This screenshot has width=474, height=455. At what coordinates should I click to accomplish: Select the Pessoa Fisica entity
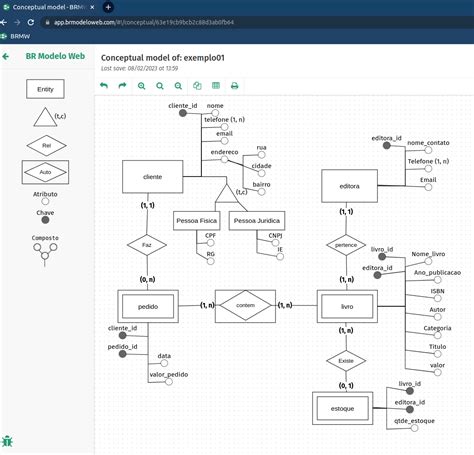tap(197, 220)
